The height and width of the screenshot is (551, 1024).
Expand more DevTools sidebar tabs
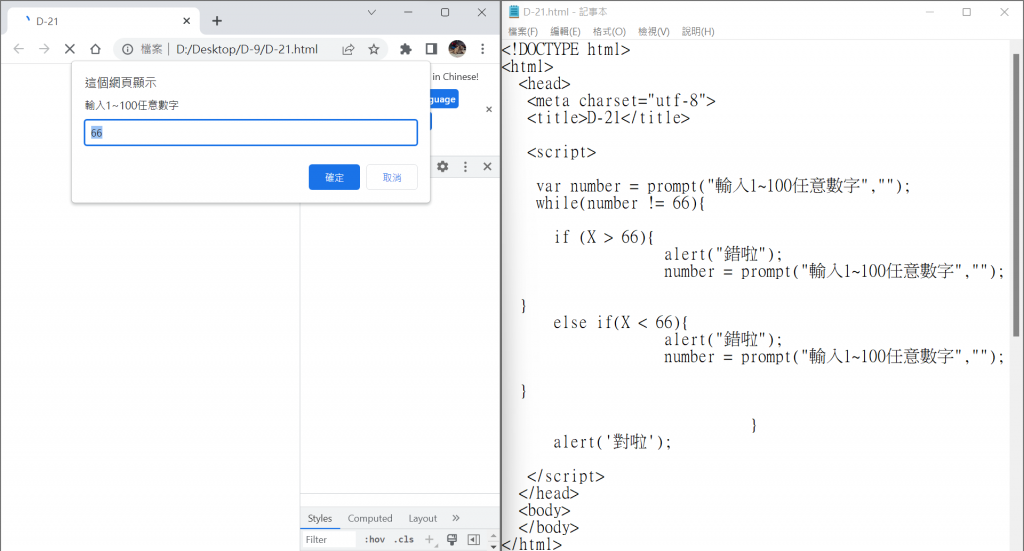(x=456, y=518)
